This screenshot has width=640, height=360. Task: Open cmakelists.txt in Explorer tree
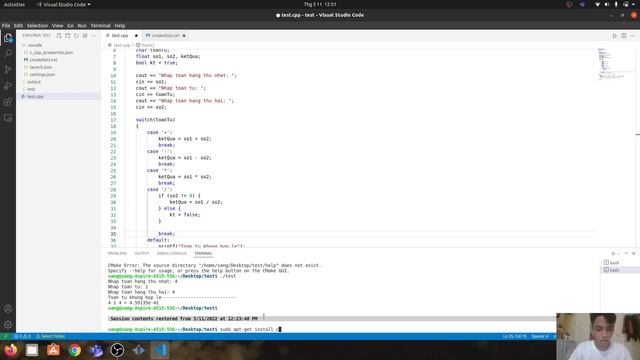pos(43,60)
